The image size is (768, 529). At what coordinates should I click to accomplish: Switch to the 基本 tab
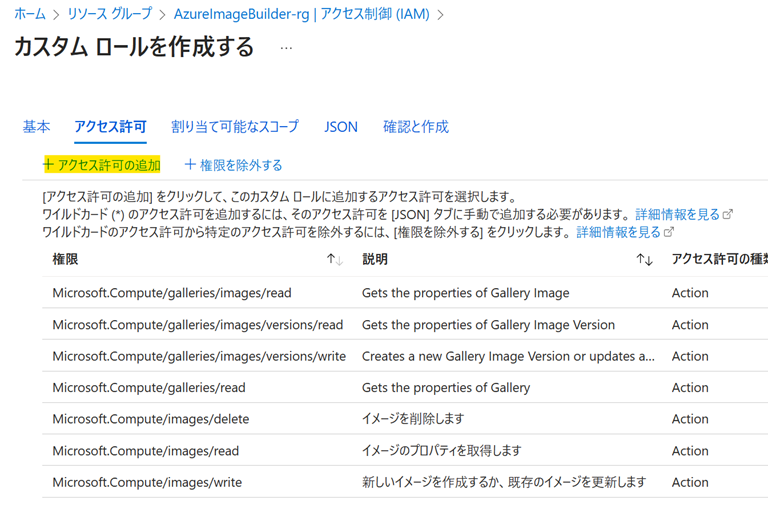(x=36, y=127)
